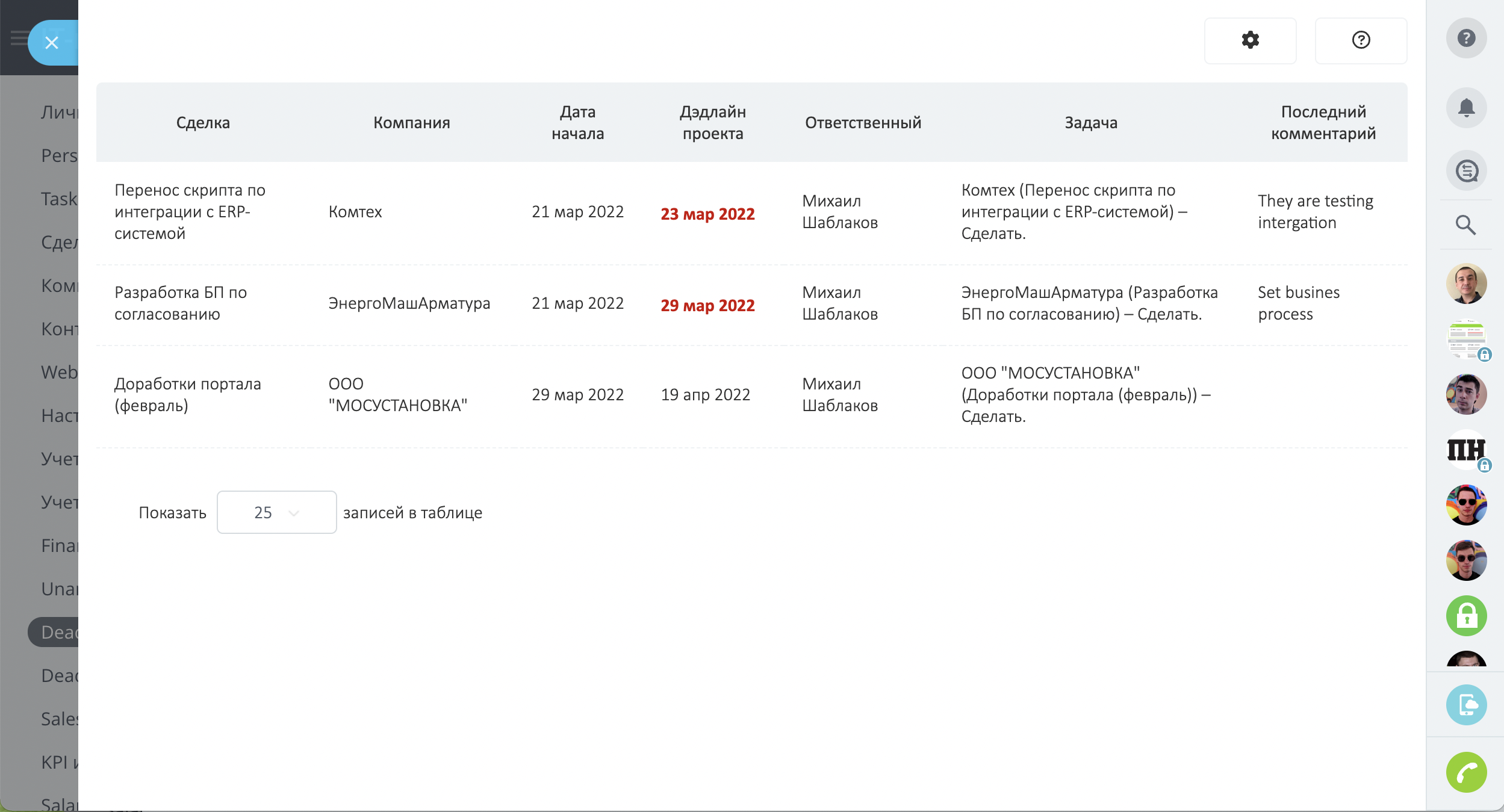The width and height of the screenshot is (1504, 812).
Task: Expand the 25 records per page dropdown
Action: [x=276, y=512]
